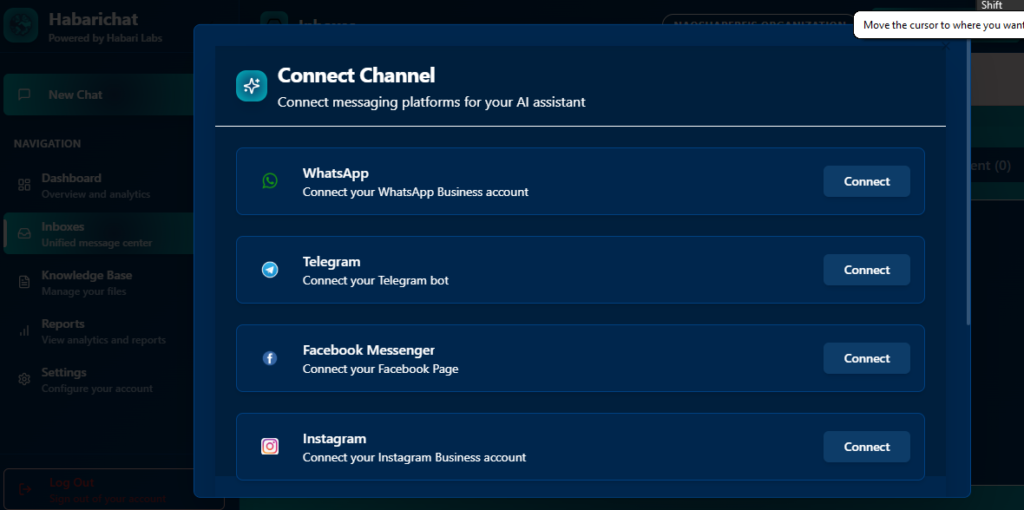Hit Connect next to Facebook Messenger

point(866,358)
